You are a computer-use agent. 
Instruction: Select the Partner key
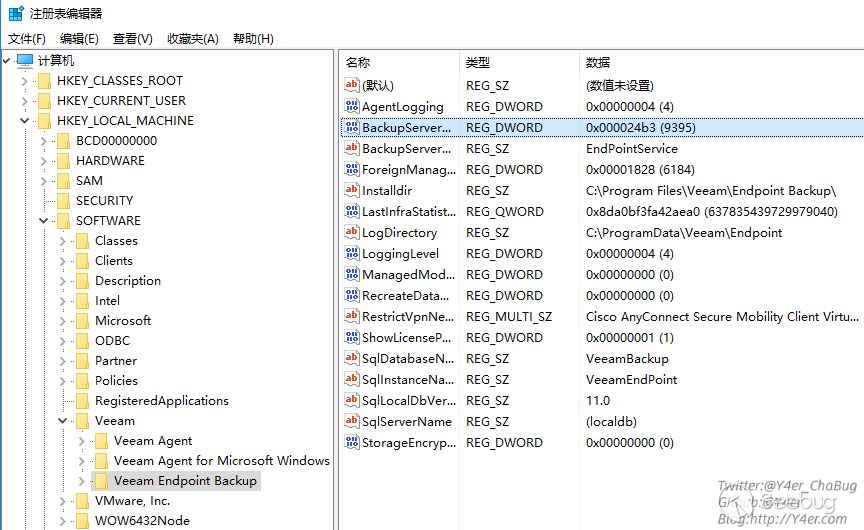[x=116, y=361]
